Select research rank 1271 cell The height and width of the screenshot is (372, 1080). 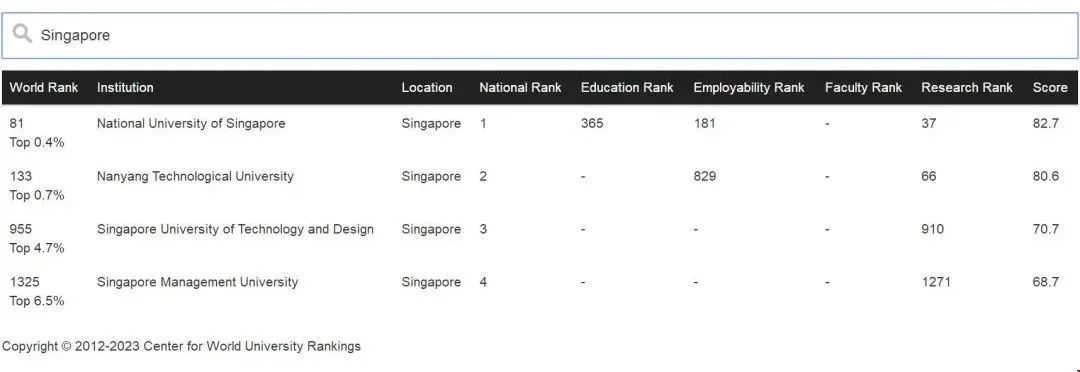[x=936, y=282]
